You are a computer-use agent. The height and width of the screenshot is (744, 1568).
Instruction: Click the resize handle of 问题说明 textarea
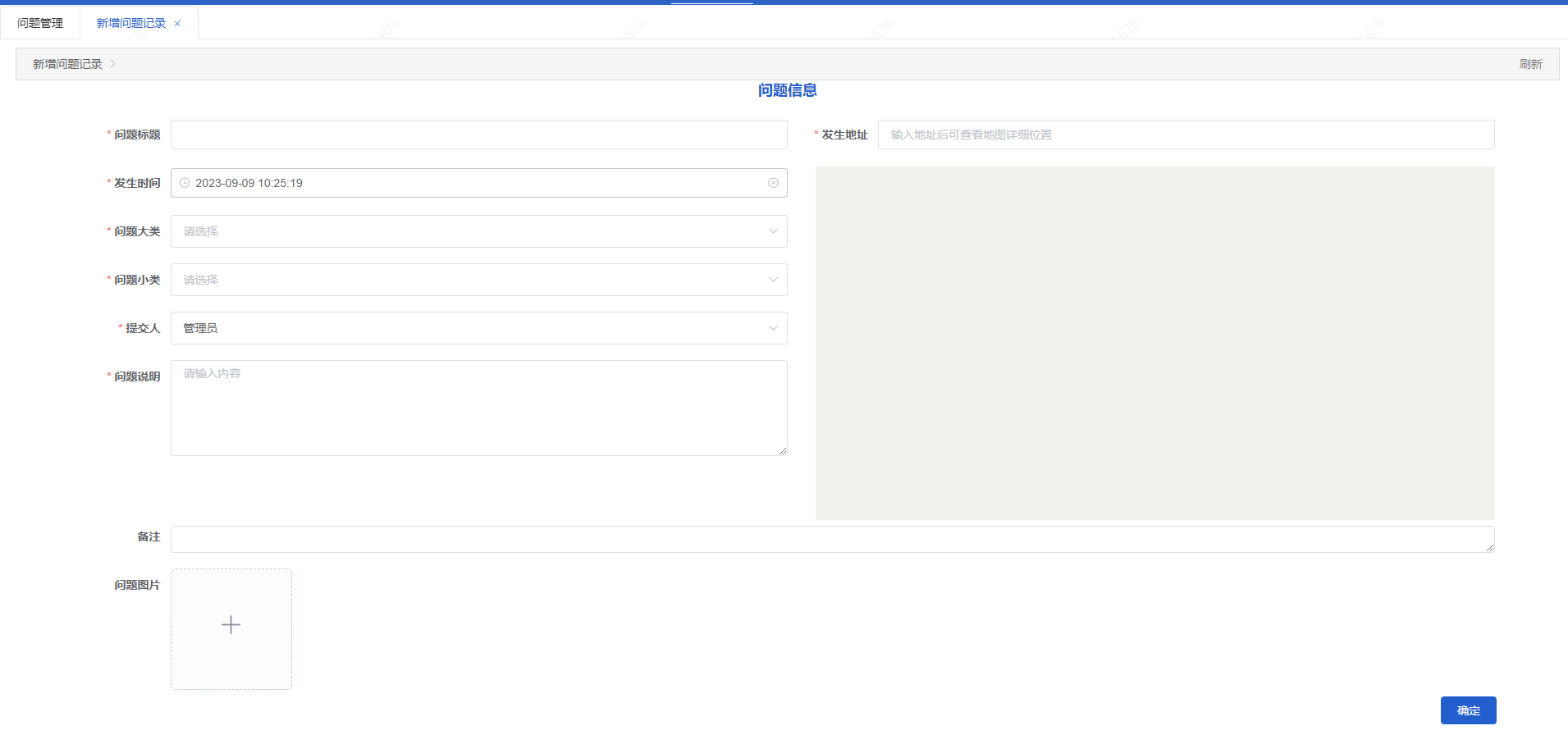click(783, 451)
